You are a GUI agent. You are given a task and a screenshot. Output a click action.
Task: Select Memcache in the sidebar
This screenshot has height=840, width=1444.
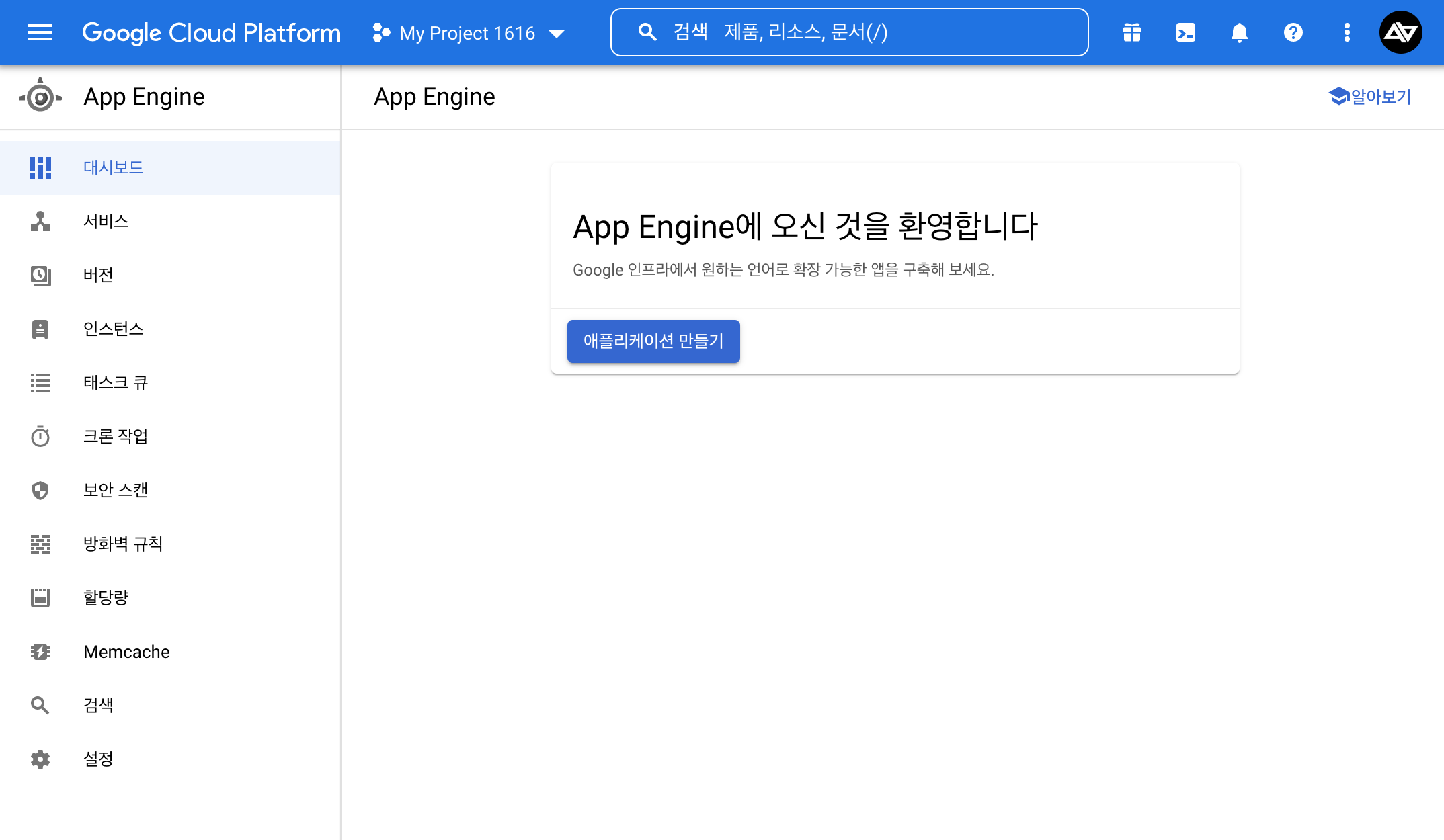click(x=126, y=652)
